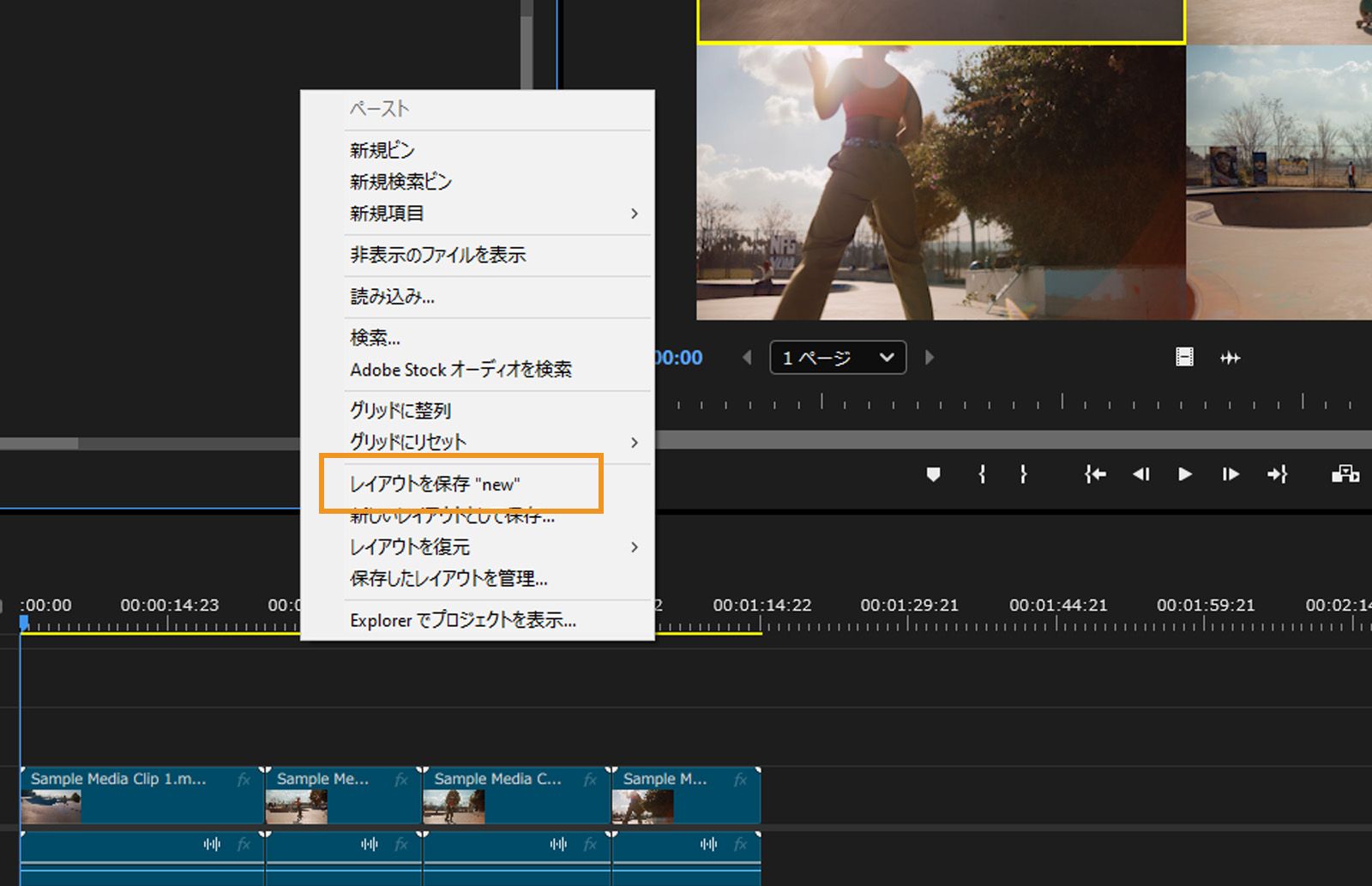Viewport: 1372px width, 886px height.
Task: Select the Sample Media Clip 1 thumbnail
Action: point(50,807)
